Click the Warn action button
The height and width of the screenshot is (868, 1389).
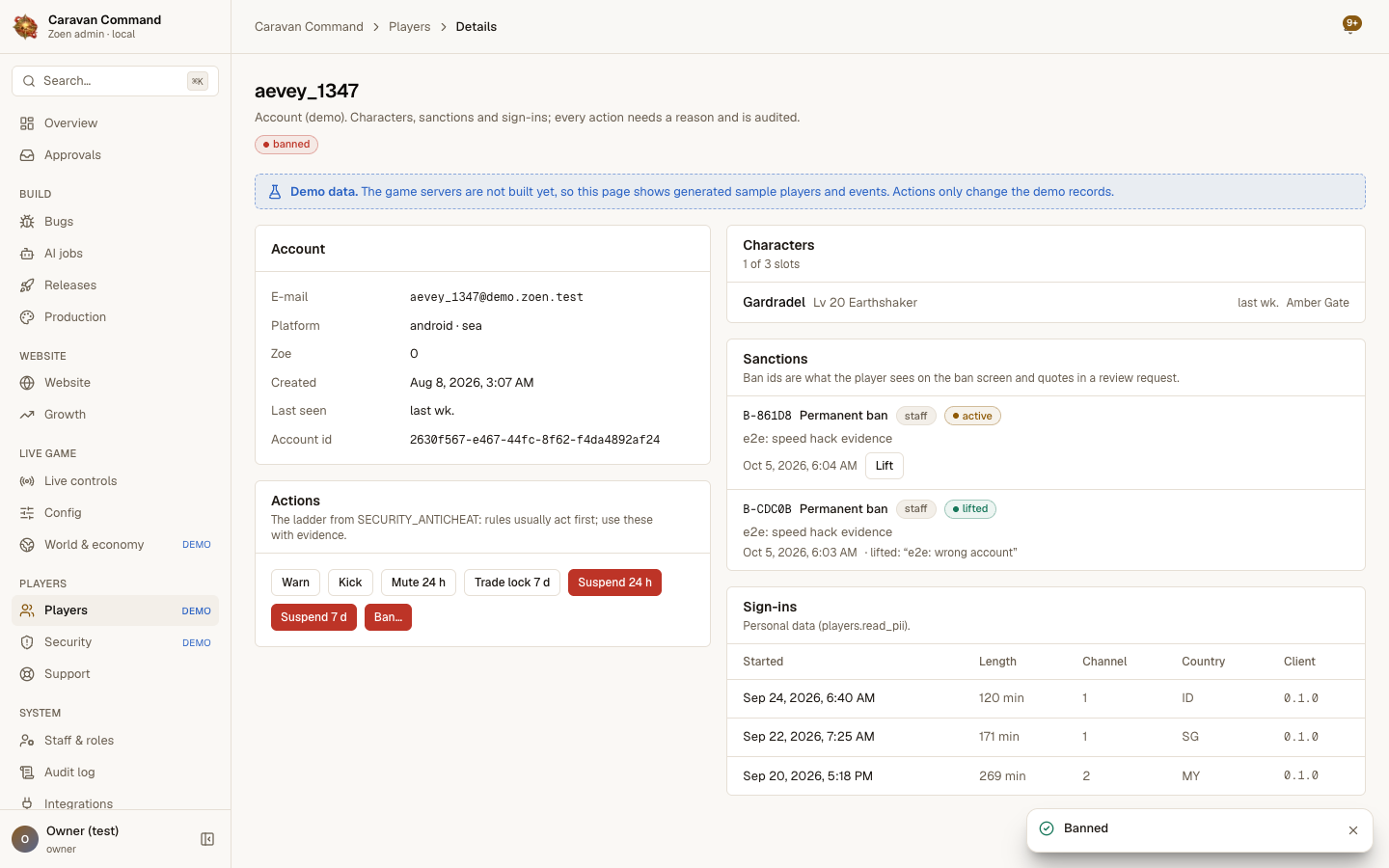tap(295, 583)
